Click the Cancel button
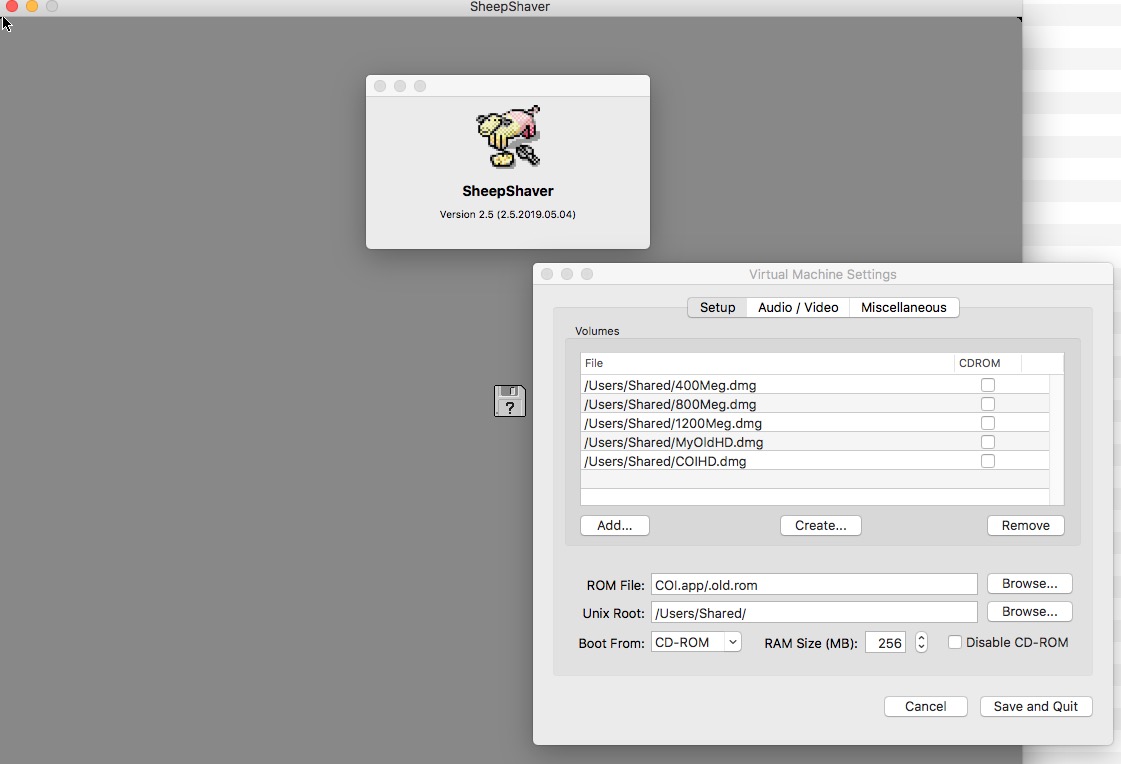This screenshot has width=1121, height=764. (x=926, y=707)
